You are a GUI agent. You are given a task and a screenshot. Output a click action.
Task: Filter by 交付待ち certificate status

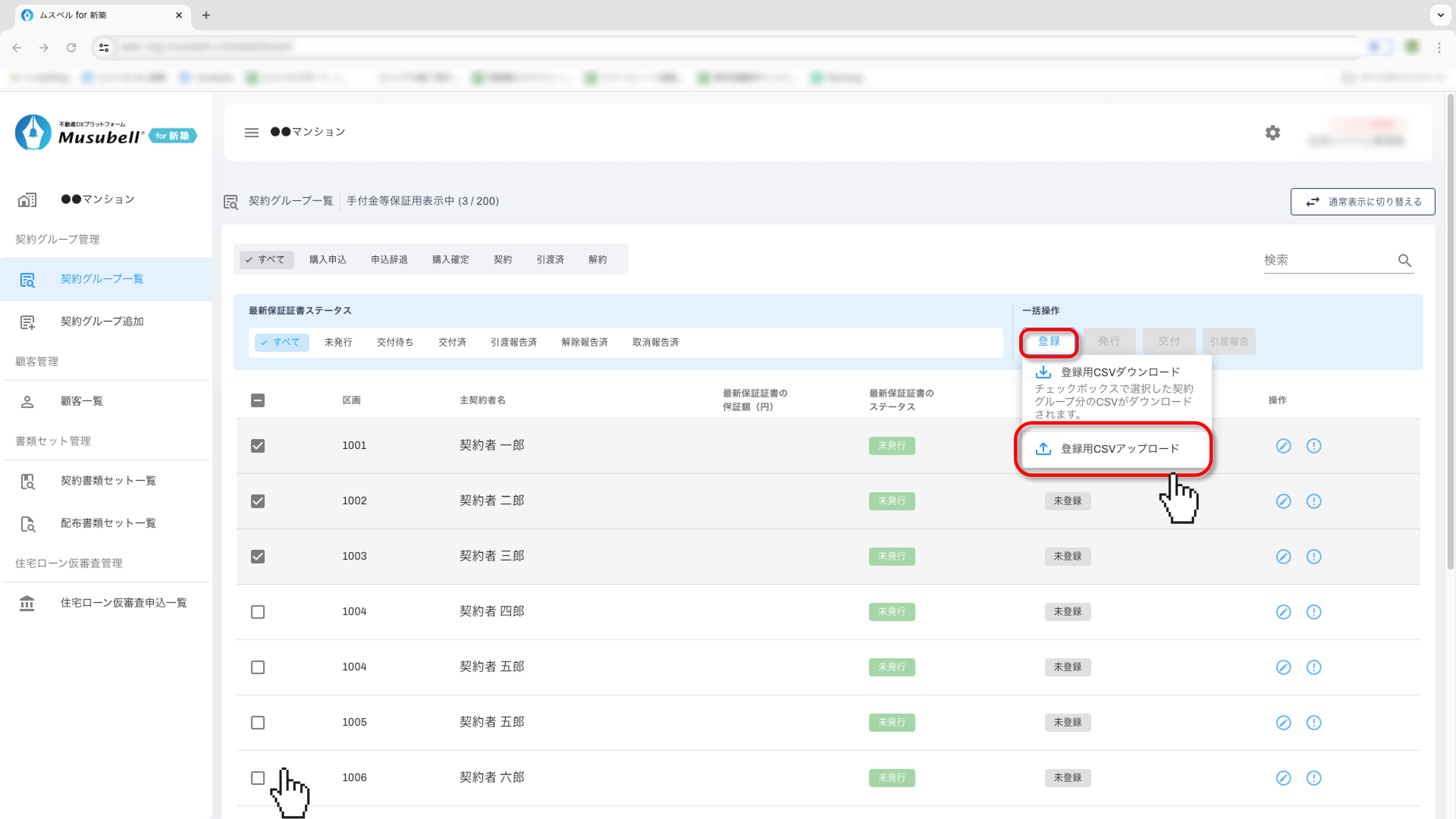click(394, 342)
